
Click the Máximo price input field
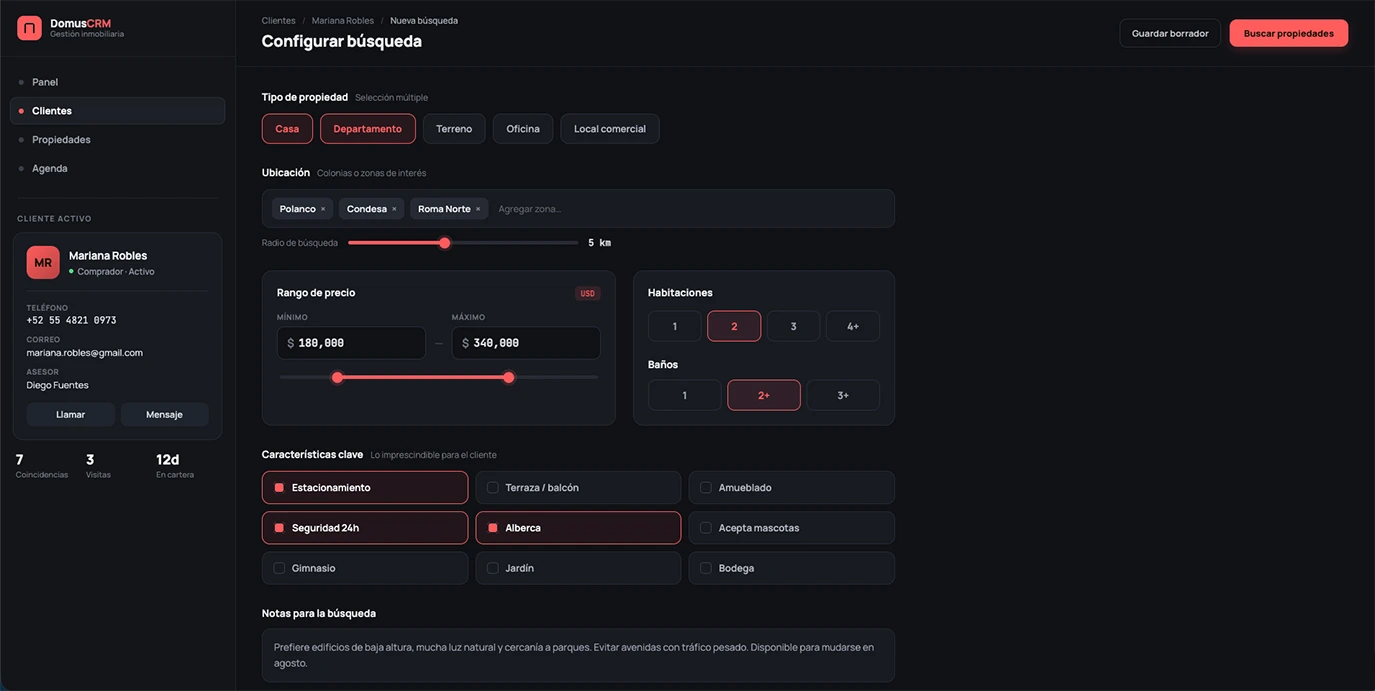click(526, 343)
